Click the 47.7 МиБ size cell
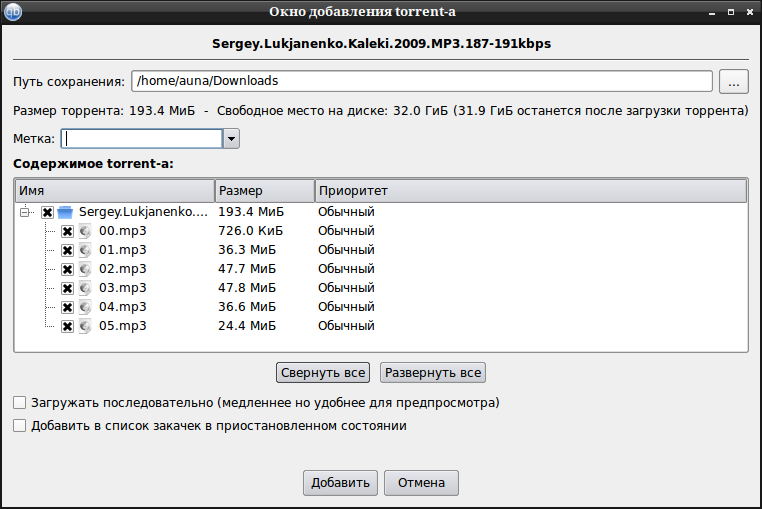This screenshot has width=762, height=509. coord(247,269)
